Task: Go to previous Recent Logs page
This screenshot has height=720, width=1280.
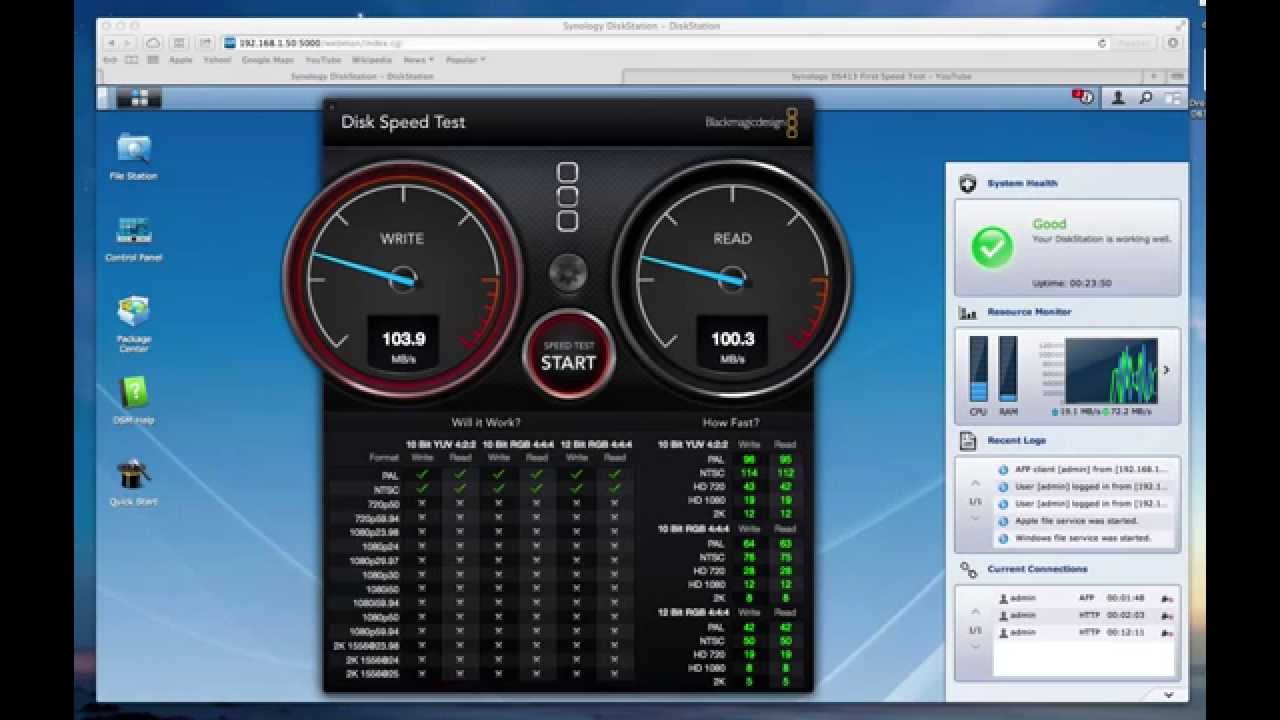Action: tap(975, 484)
